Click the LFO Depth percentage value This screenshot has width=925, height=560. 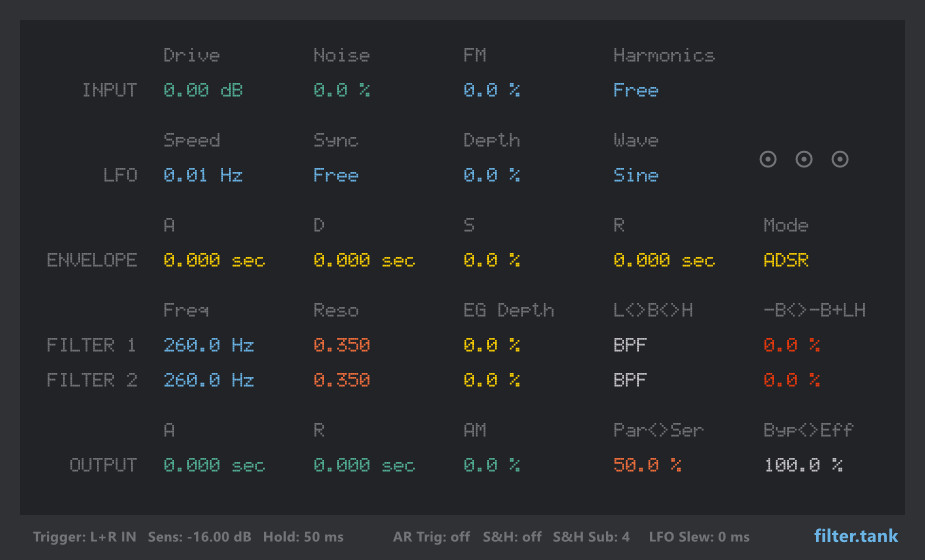pyautogui.click(x=491, y=175)
